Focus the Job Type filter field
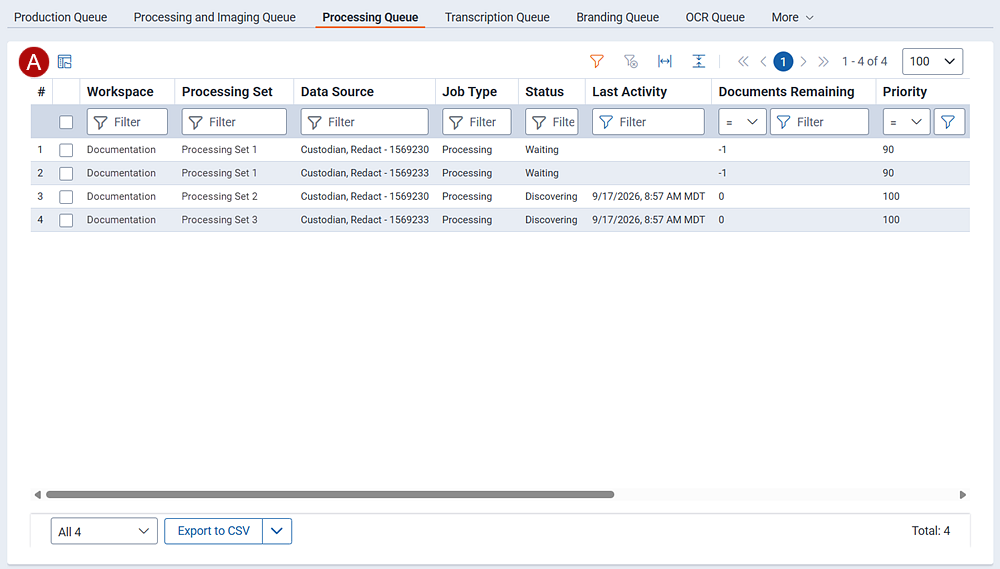Viewport: 1000px width, 569px height. [x=476, y=122]
